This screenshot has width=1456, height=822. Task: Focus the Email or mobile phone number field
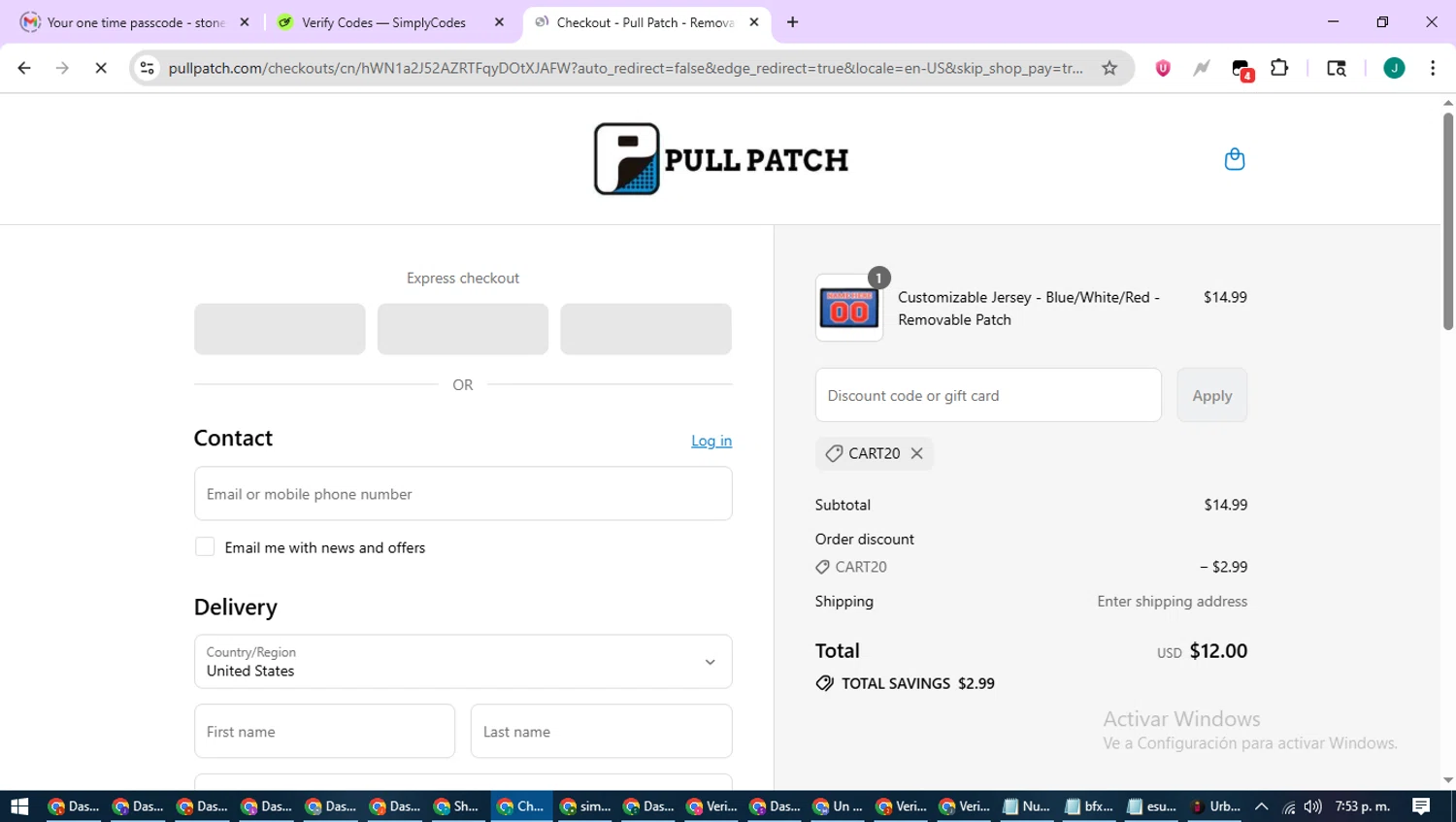(463, 493)
